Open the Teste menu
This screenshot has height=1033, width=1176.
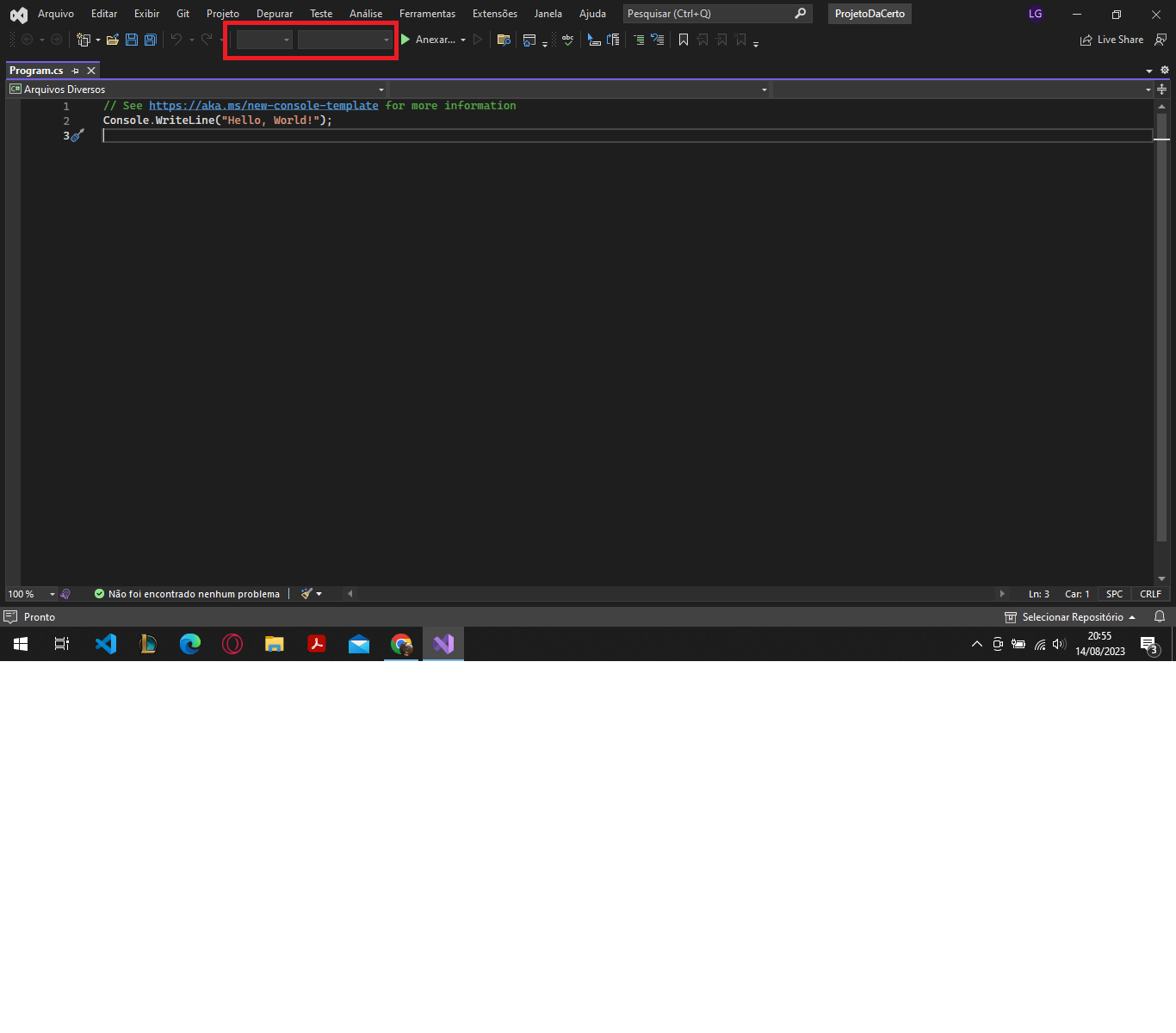pos(321,14)
